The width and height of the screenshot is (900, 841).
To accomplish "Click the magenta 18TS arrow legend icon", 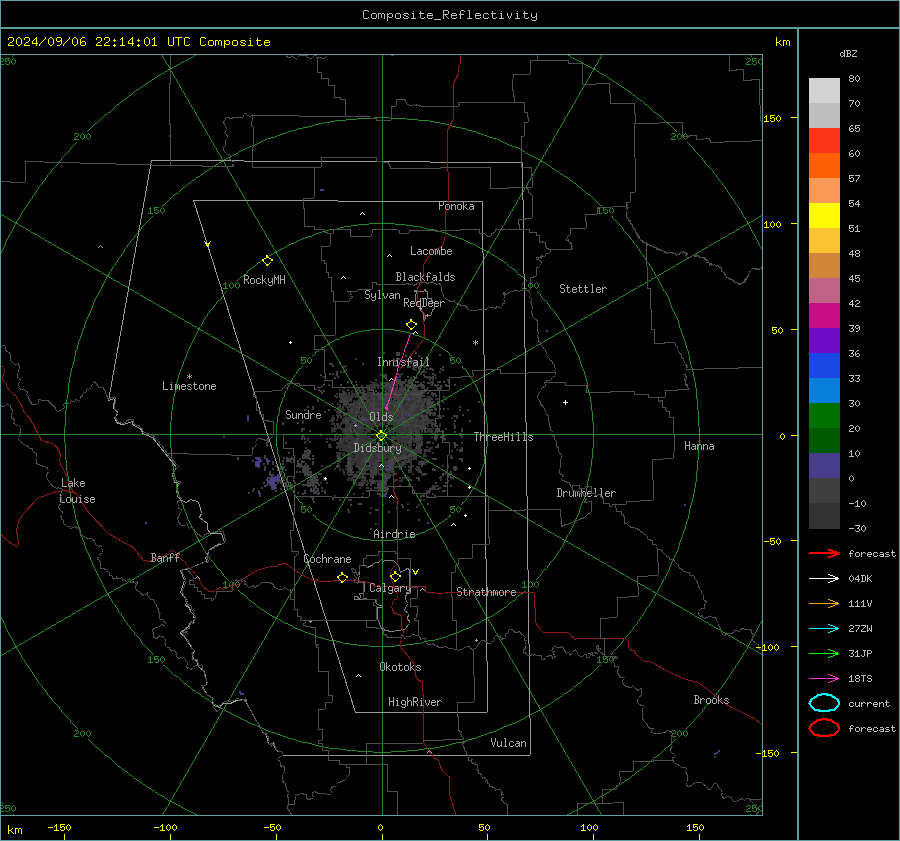I will (824, 679).
